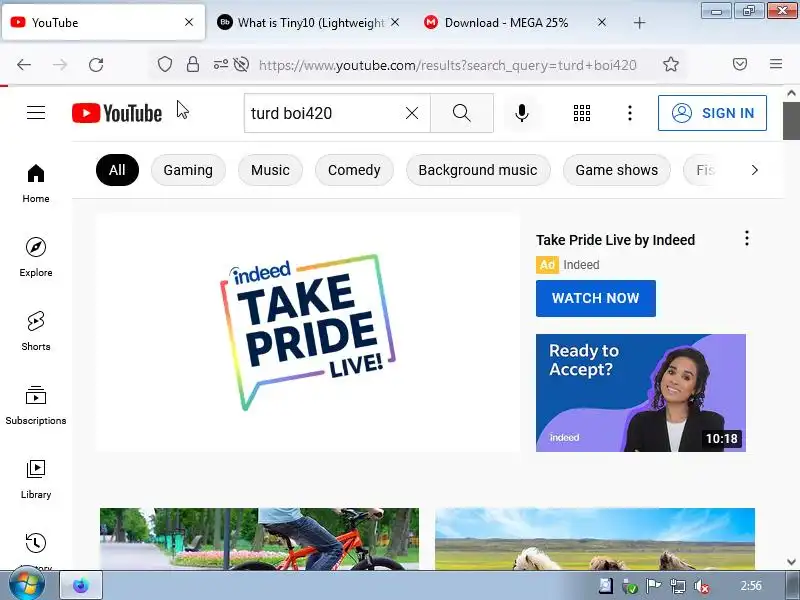Screen dimensions: 800x600
Task: Go back one page in Firefox
Action: tap(24, 64)
